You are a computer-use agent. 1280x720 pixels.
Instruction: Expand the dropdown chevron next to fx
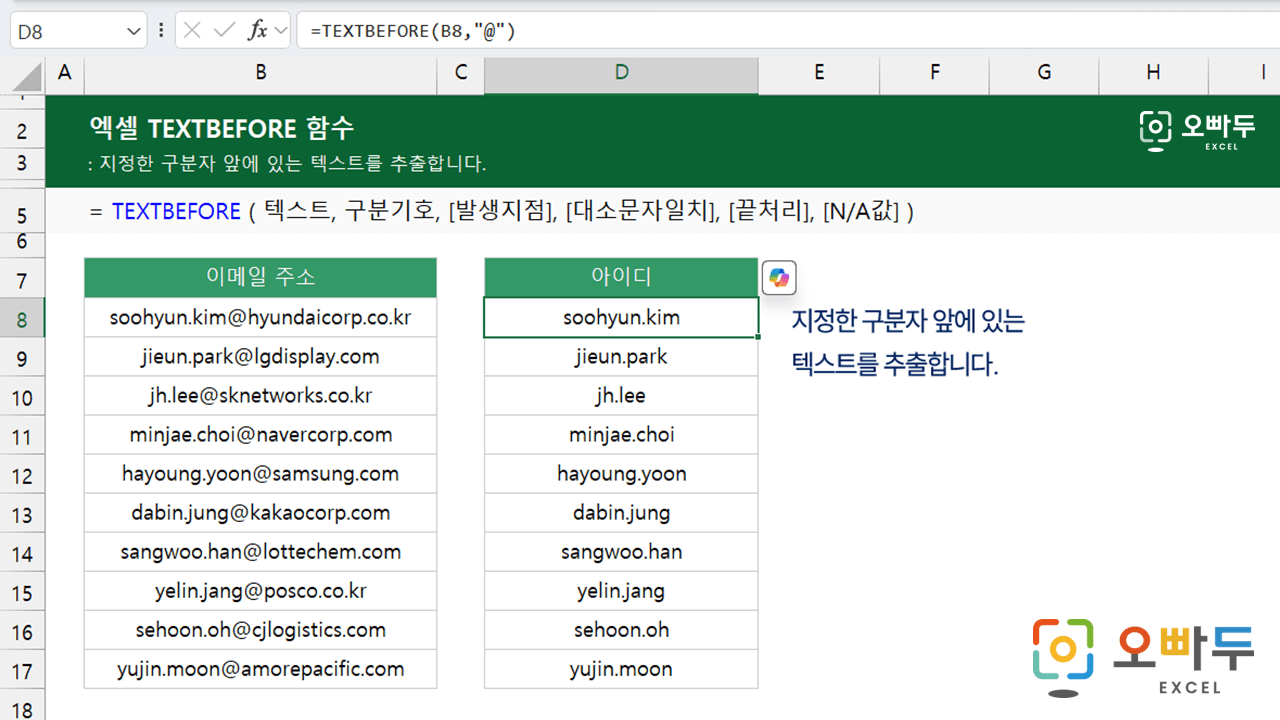pos(281,32)
